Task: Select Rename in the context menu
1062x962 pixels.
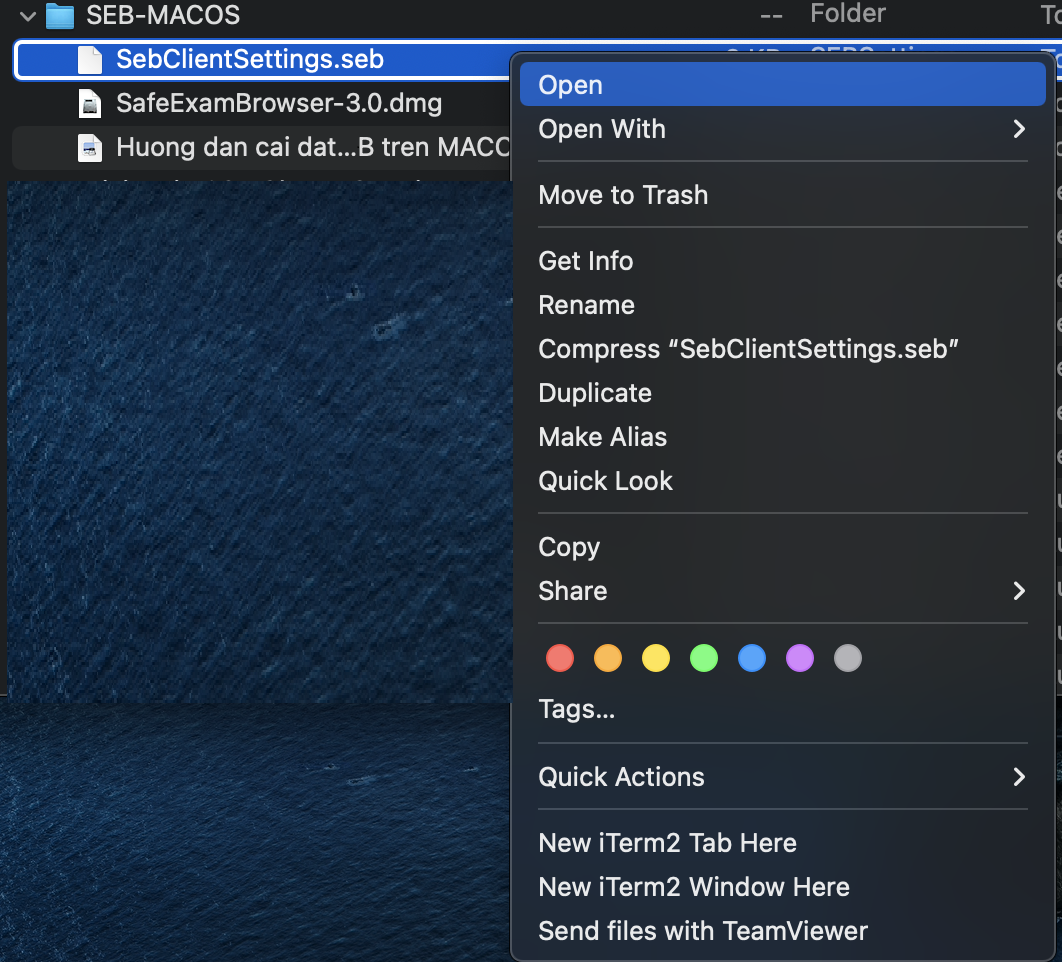Action: [x=586, y=305]
